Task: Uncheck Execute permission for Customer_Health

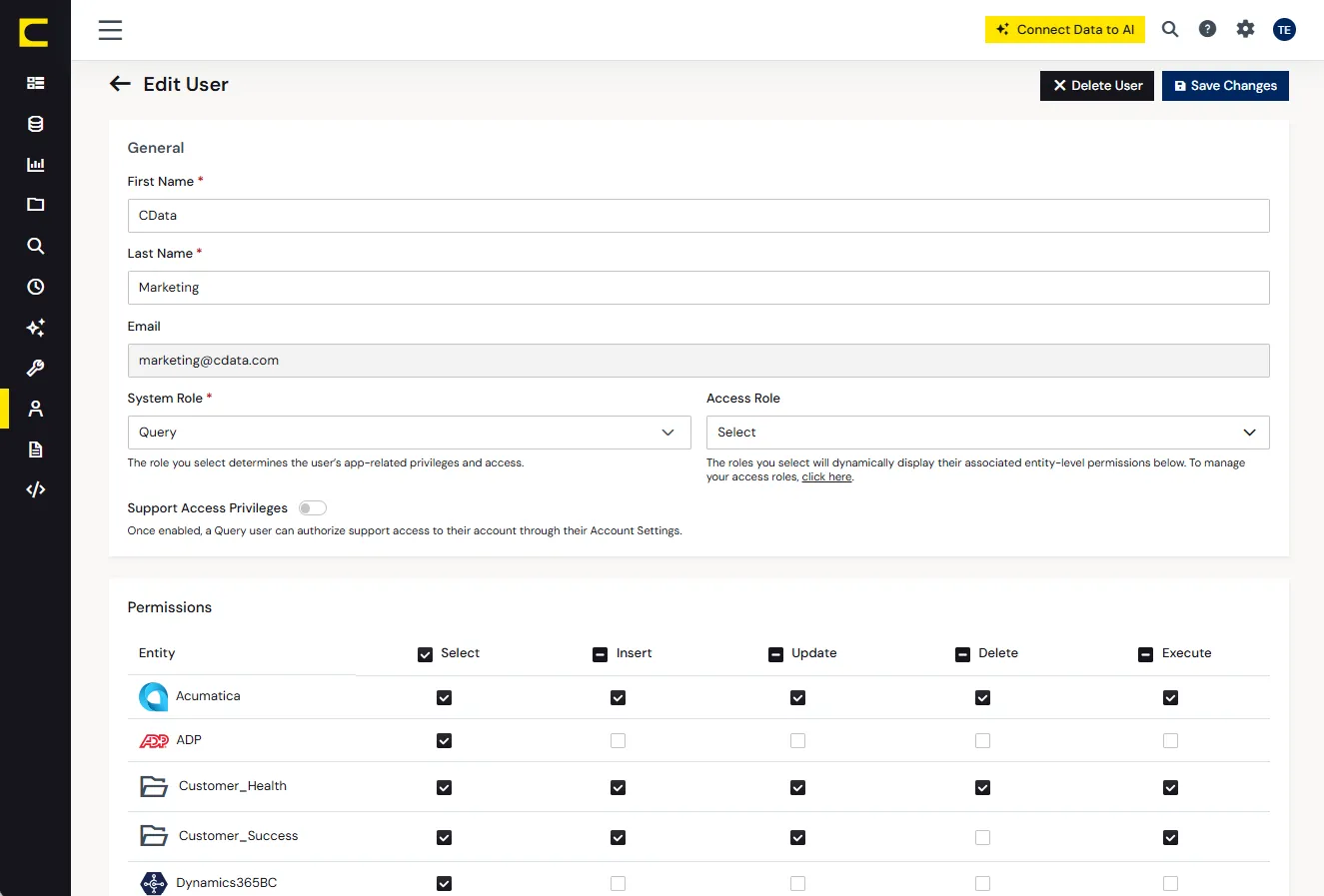Action: (1171, 788)
